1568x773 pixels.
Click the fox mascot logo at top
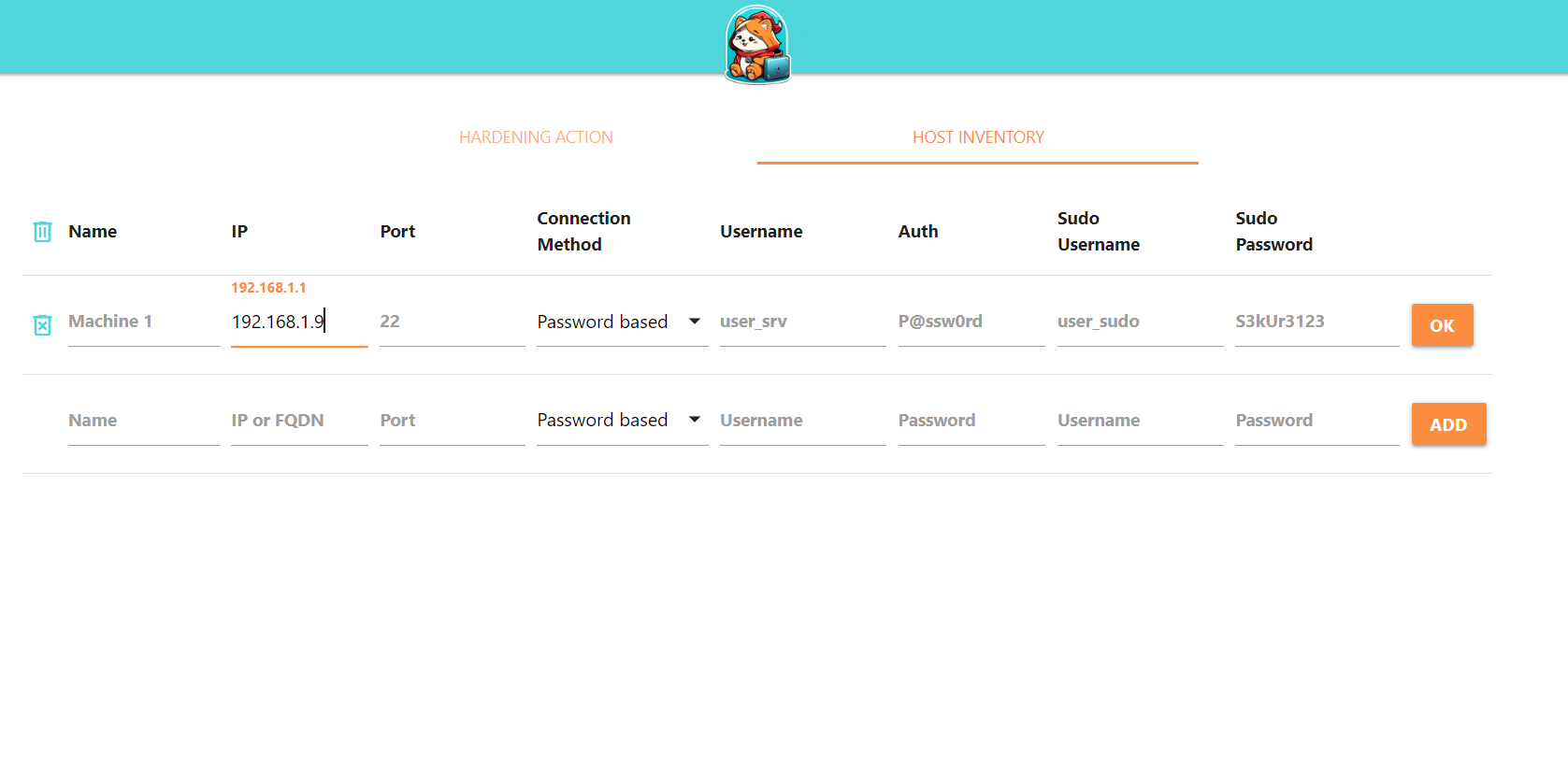[x=757, y=44]
